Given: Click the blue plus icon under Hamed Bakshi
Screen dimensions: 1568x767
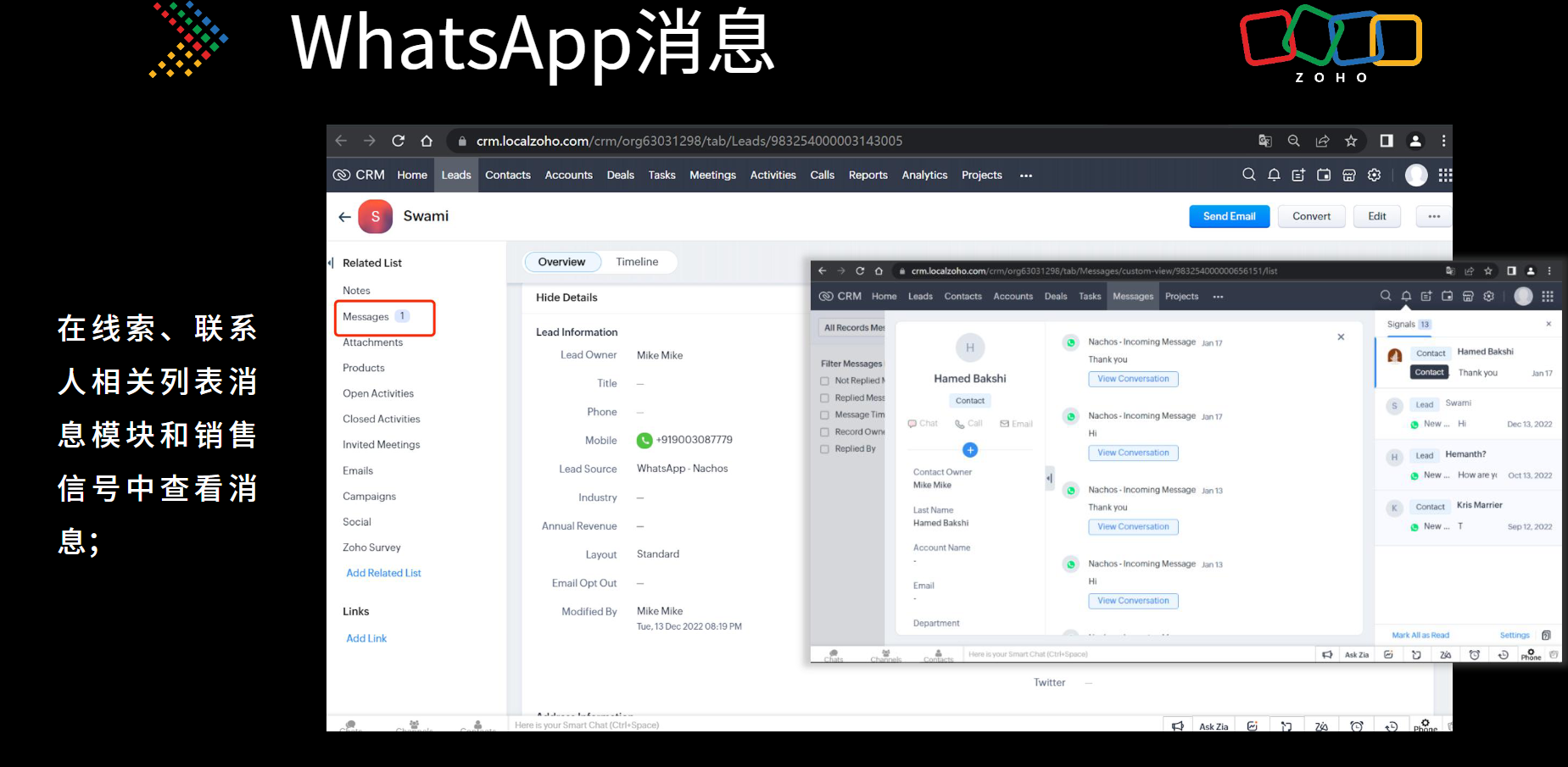Looking at the screenshot, I should (x=970, y=450).
